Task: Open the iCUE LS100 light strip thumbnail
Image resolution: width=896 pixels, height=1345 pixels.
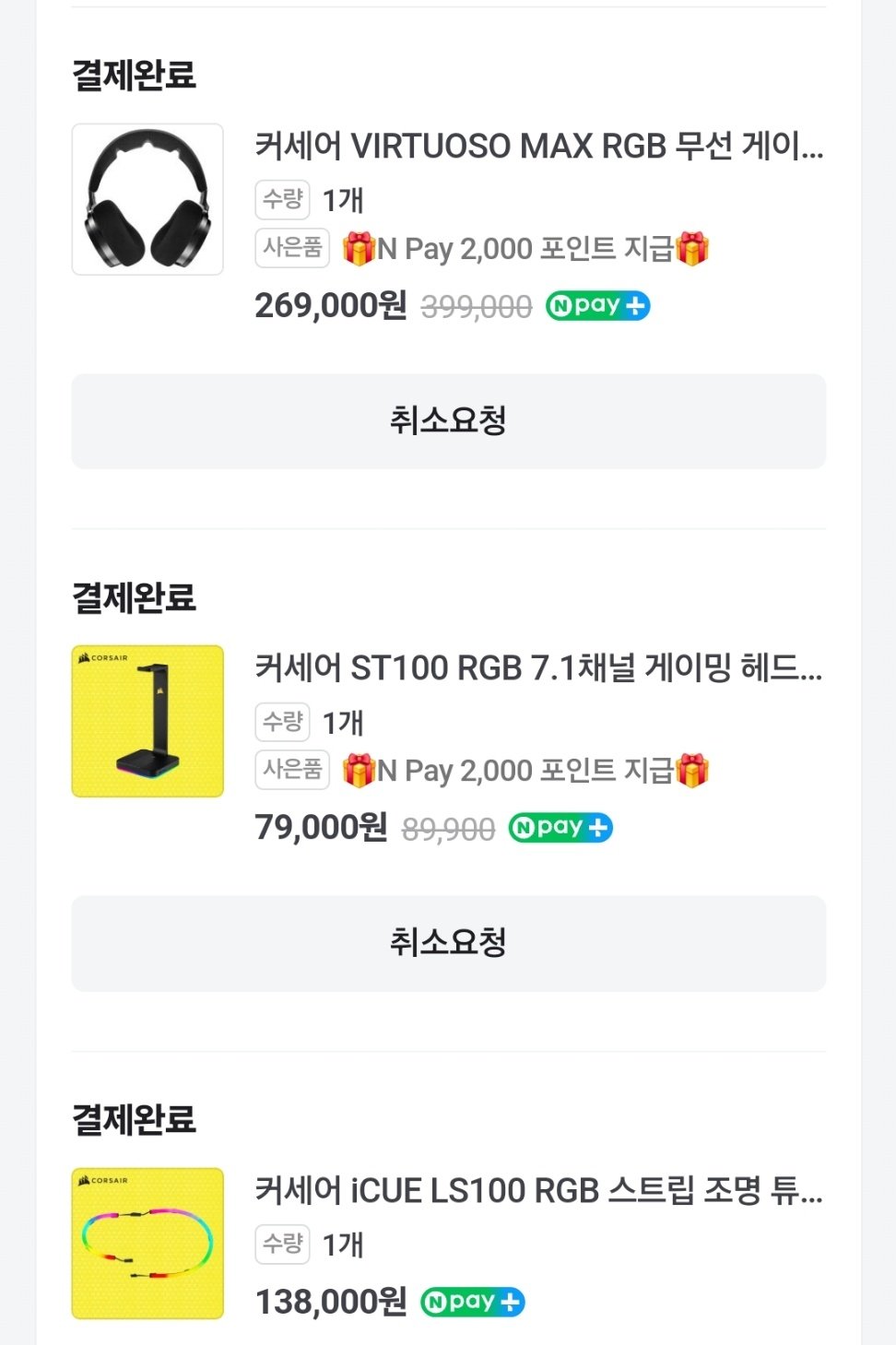Action: [147, 1244]
